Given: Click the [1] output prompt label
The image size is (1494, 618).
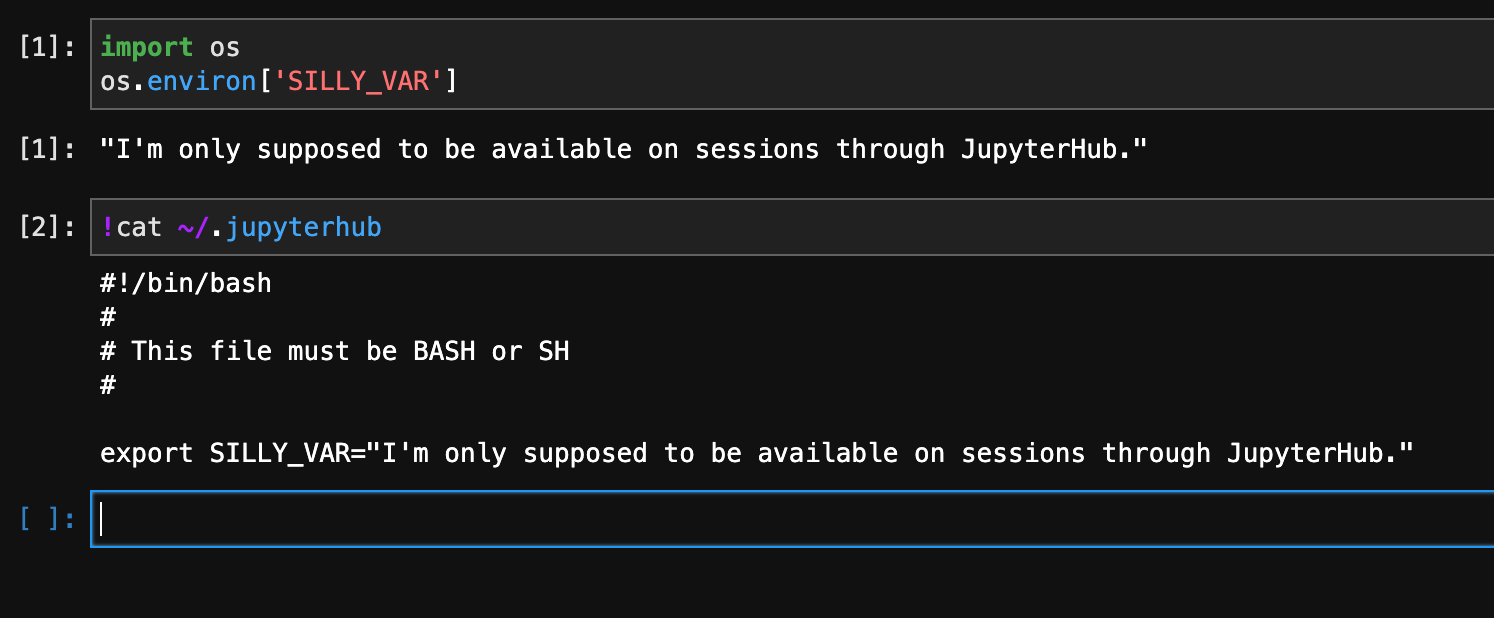Looking at the screenshot, I should [47, 149].
